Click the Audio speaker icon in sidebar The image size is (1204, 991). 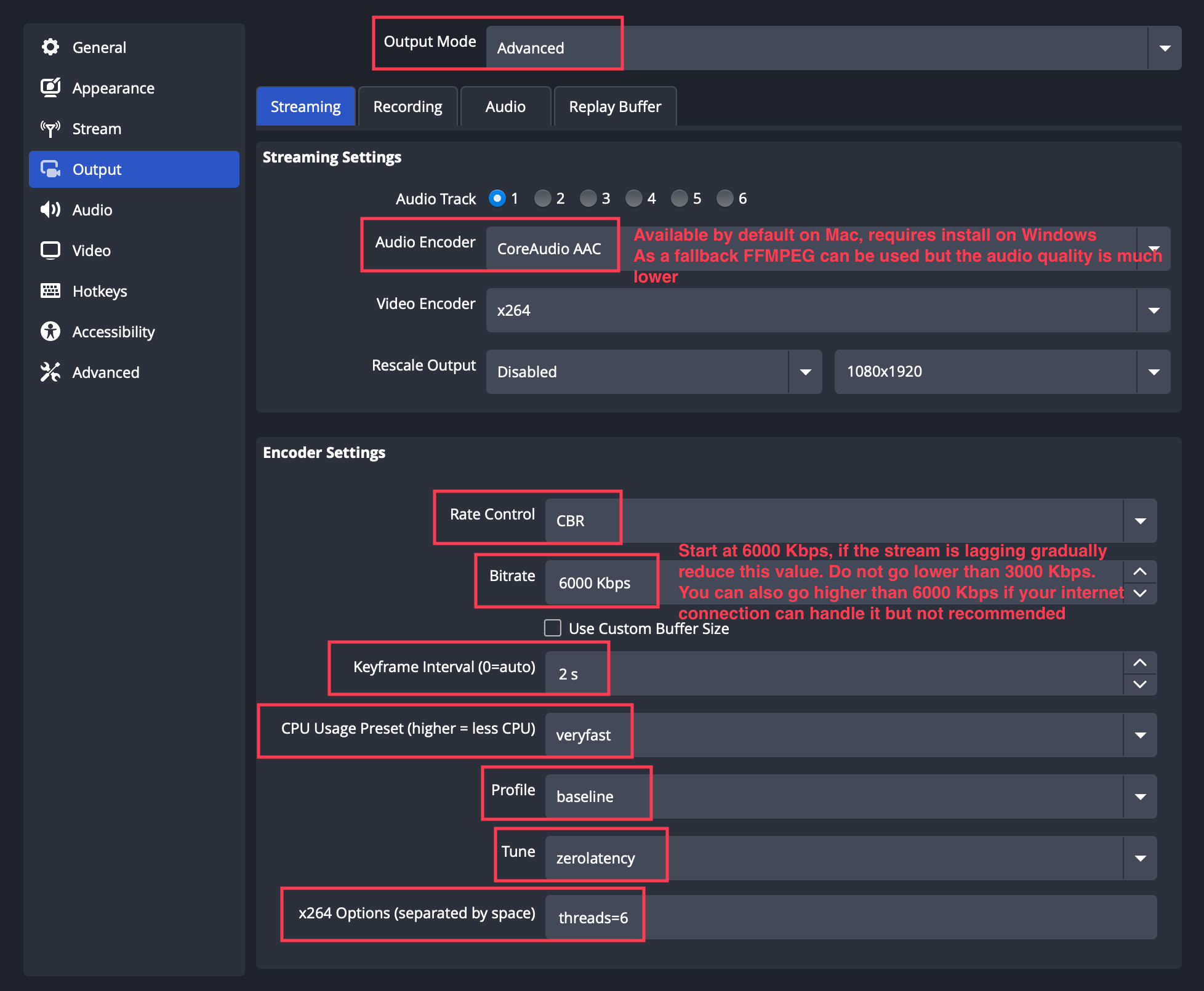click(50, 210)
